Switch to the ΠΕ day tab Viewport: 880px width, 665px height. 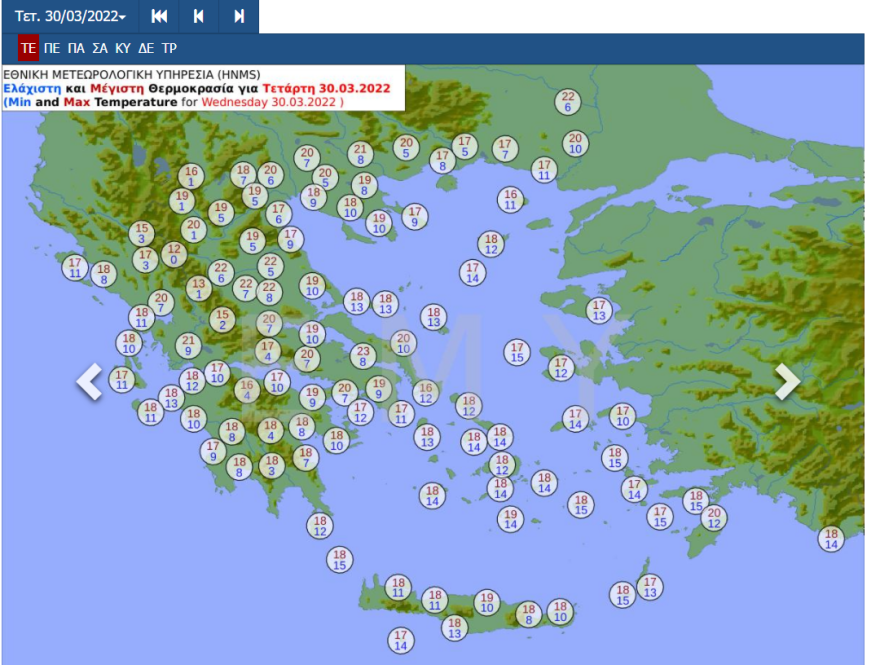(52, 48)
